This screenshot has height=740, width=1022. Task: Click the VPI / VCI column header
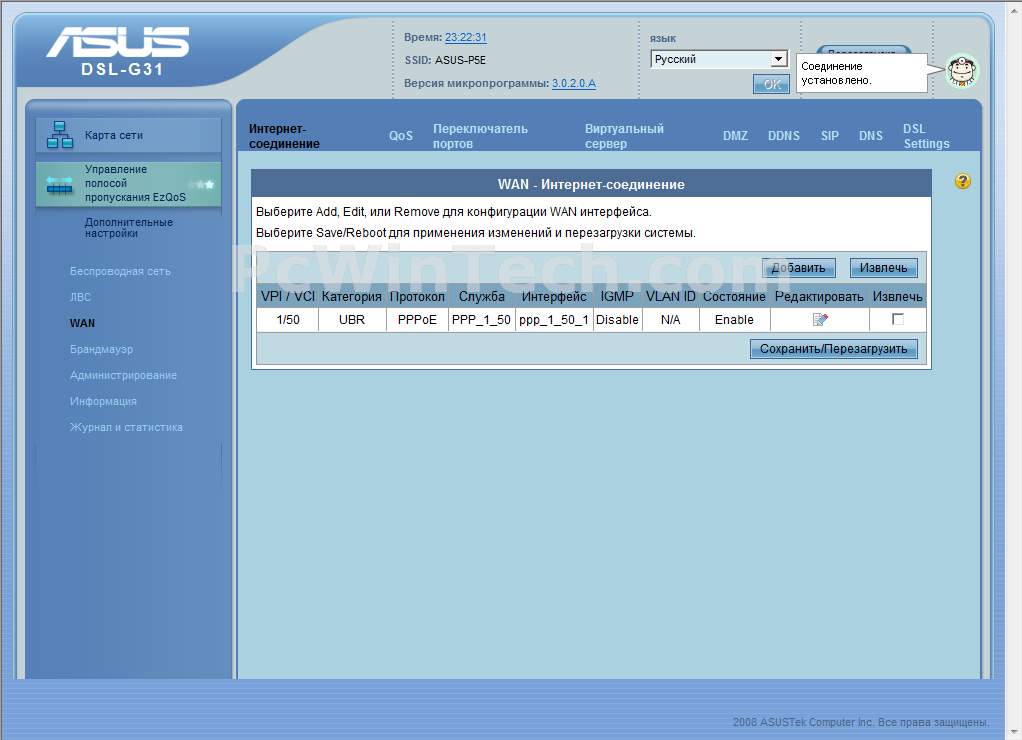287,297
